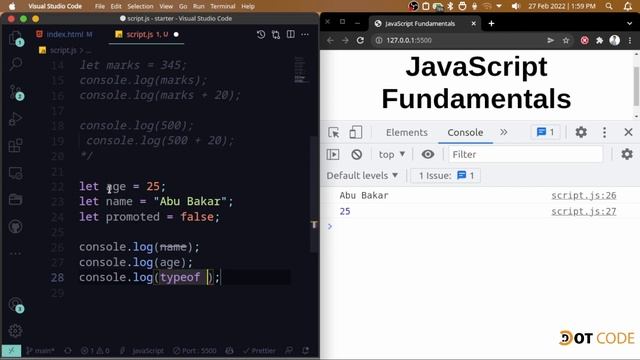Open the remote window indicator
Viewport: 640px width, 360px height.
pyautogui.click(x=11, y=351)
